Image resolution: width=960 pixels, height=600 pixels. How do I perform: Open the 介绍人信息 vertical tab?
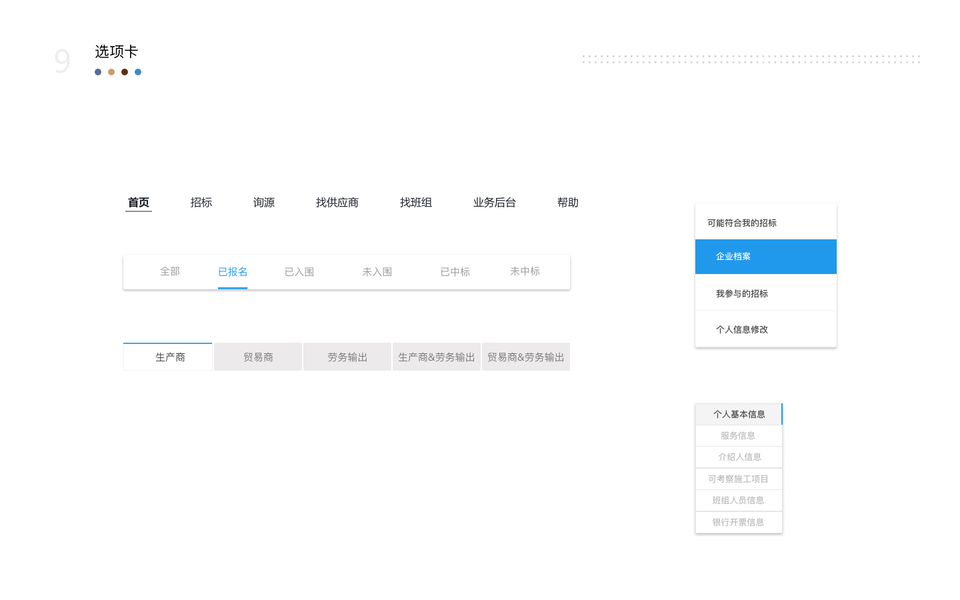(x=739, y=457)
